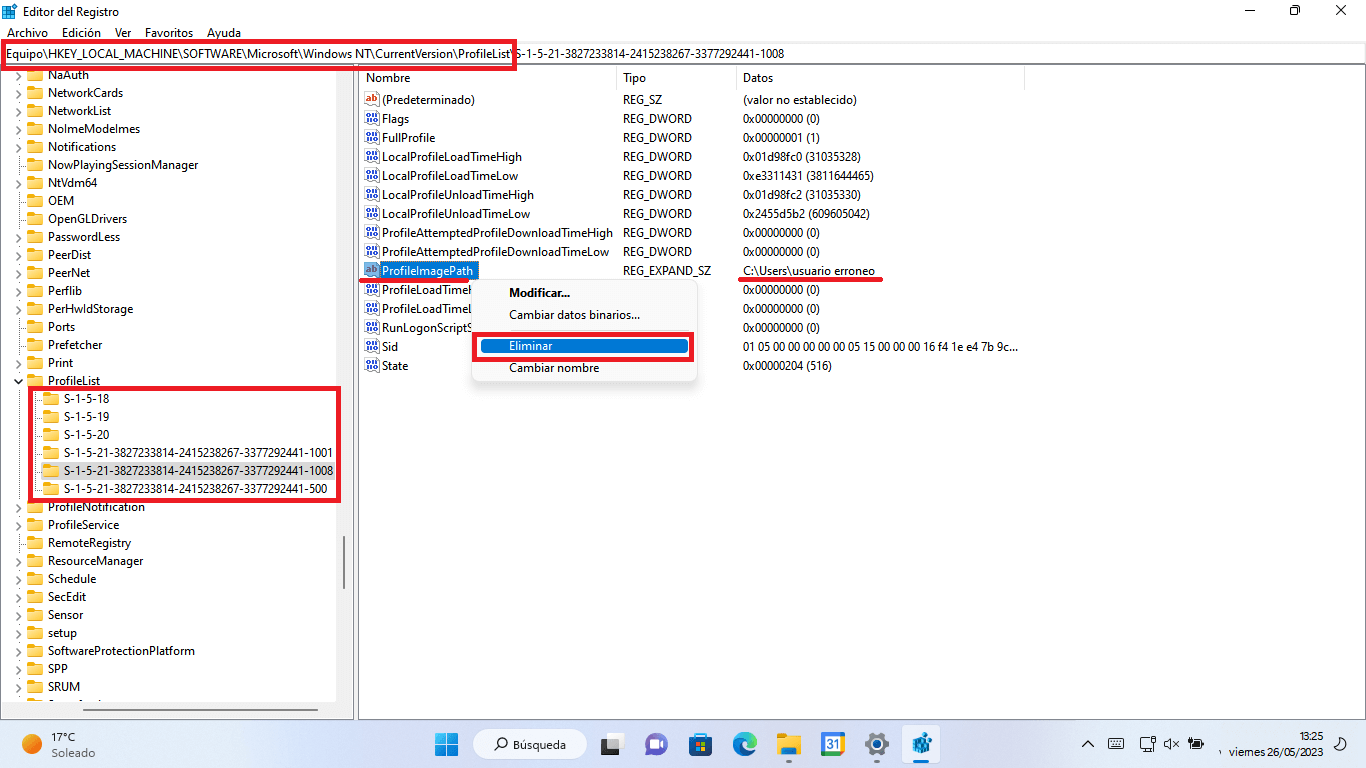
Task: Collapse the ProfileList tree node
Action: point(18,381)
